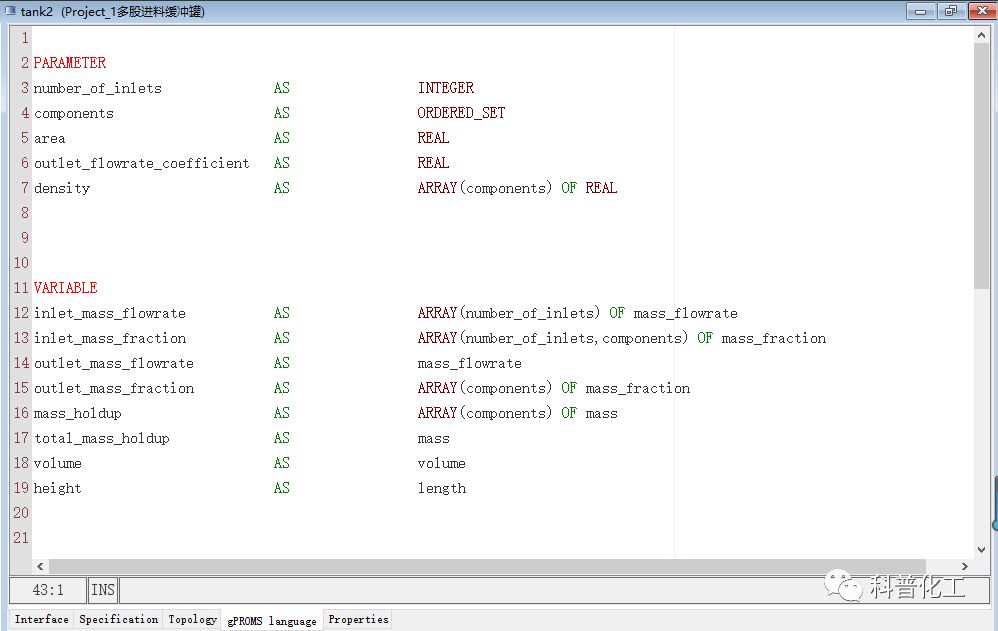
Task: Click the horizontal scrollbar left arrow
Action: [x=40, y=567]
